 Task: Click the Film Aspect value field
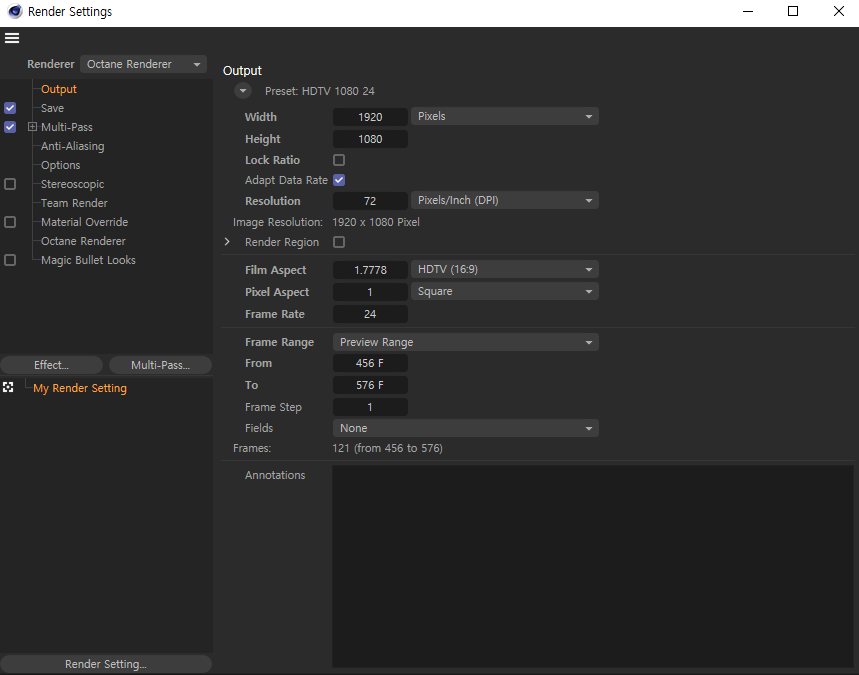[x=370, y=270]
